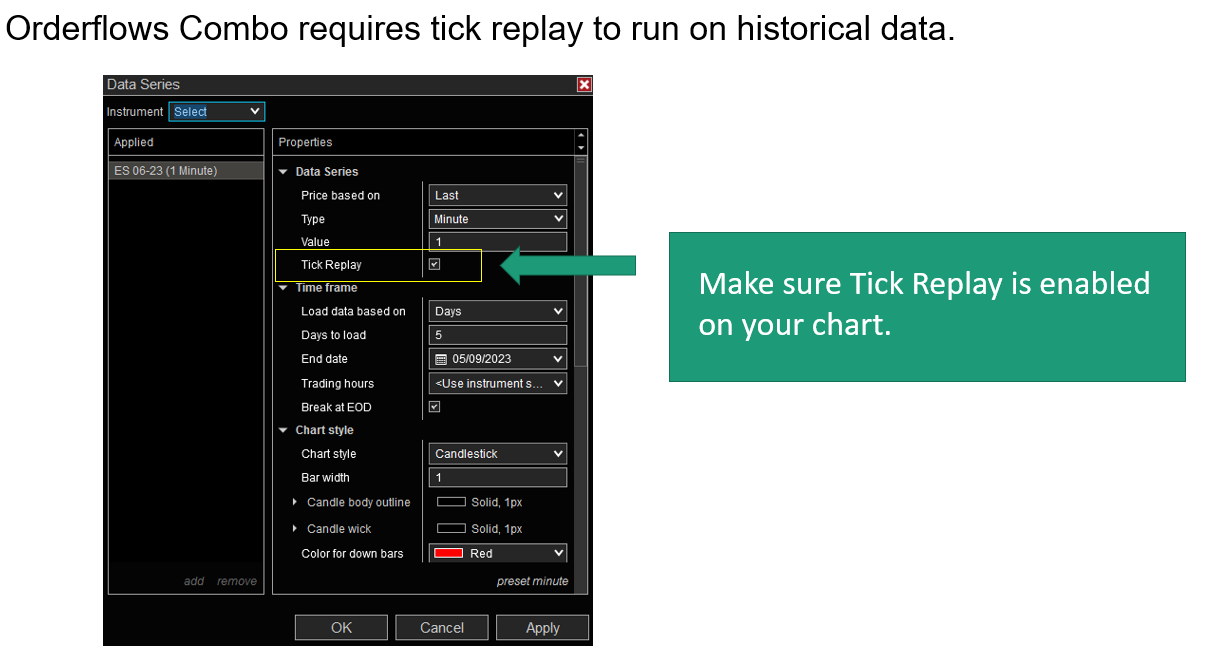Image resolution: width=1215 pixels, height=657 pixels.
Task: Open End date calendar picker icon
Action: [x=441, y=359]
